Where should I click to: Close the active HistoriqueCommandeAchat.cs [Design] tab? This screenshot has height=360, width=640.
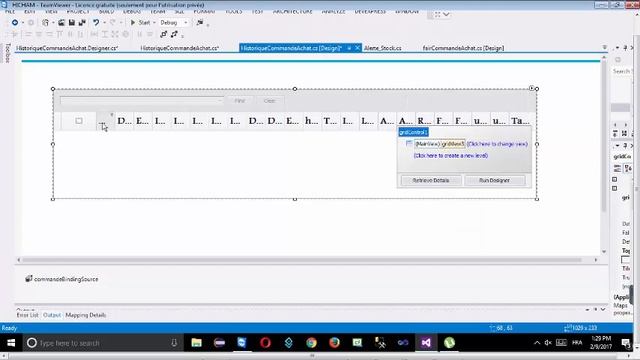tap(357, 48)
